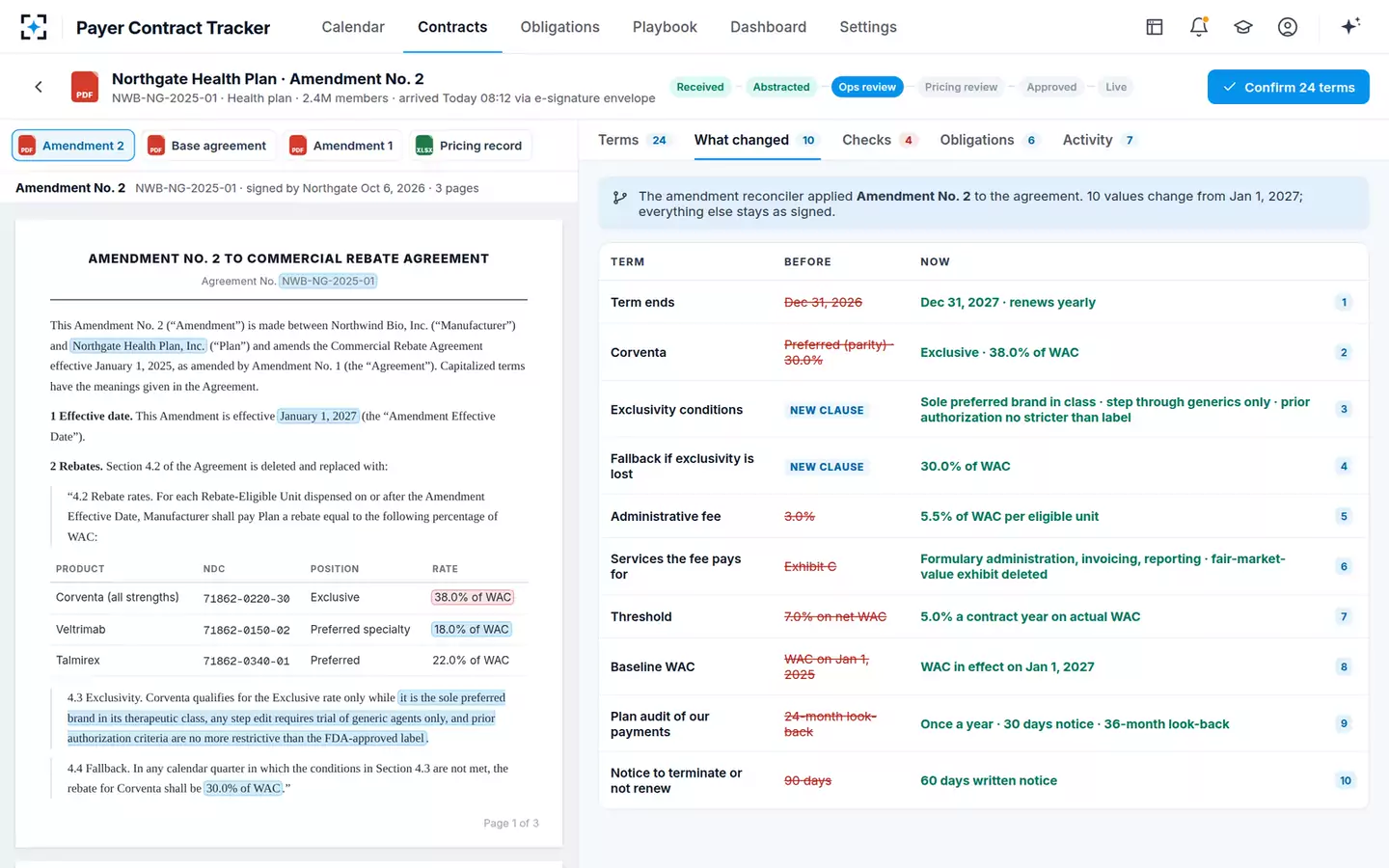The image size is (1389, 868).
Task: Select the Amendment 2 document chip
Action: coord(73,146)
